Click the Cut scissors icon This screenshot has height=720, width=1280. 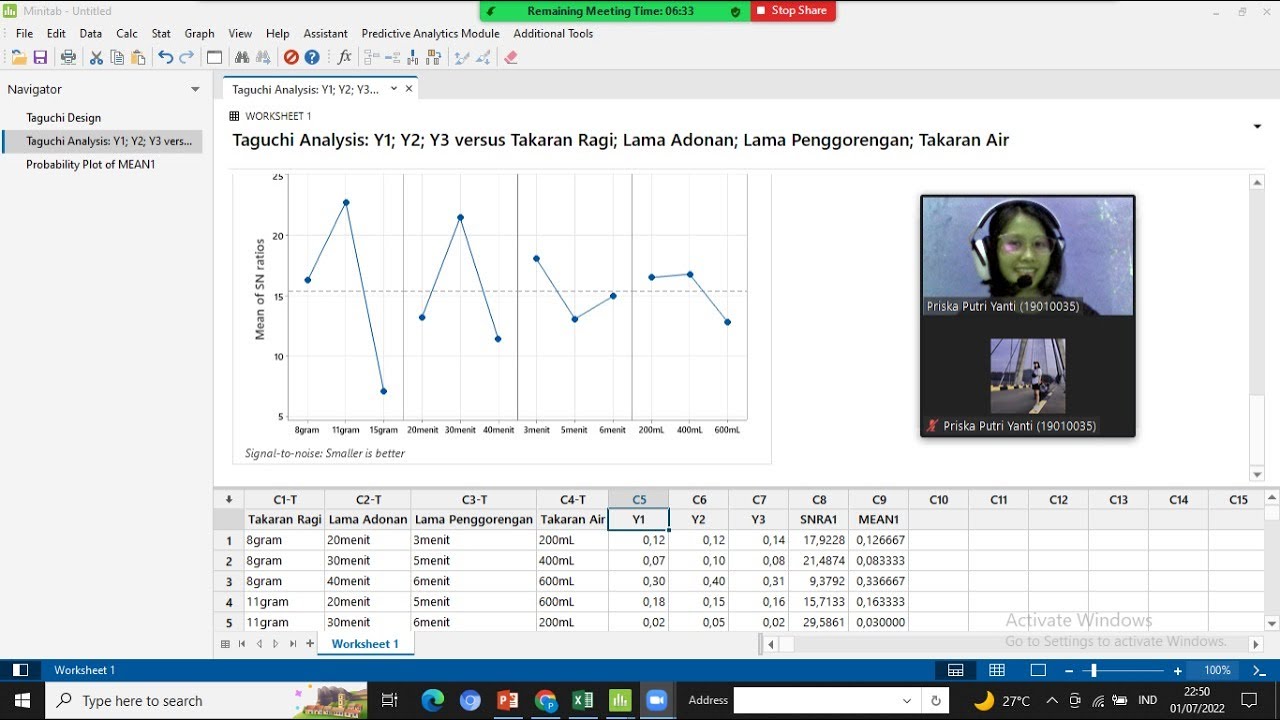point(96,58)
